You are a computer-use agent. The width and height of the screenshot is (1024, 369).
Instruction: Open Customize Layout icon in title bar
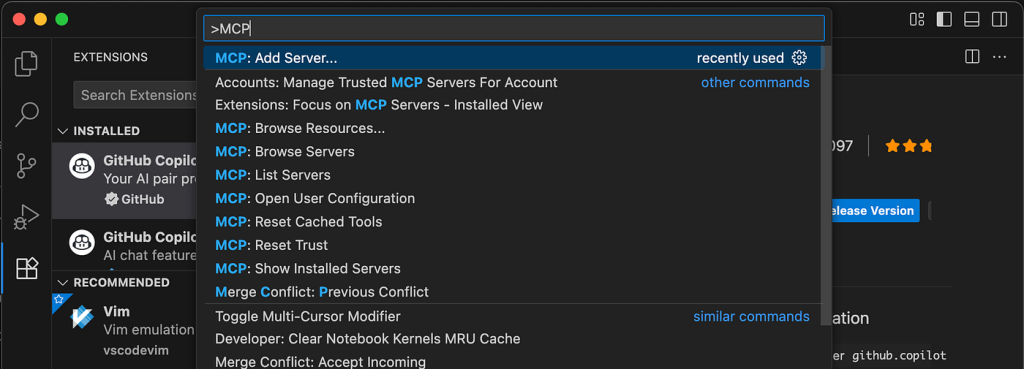917,20
